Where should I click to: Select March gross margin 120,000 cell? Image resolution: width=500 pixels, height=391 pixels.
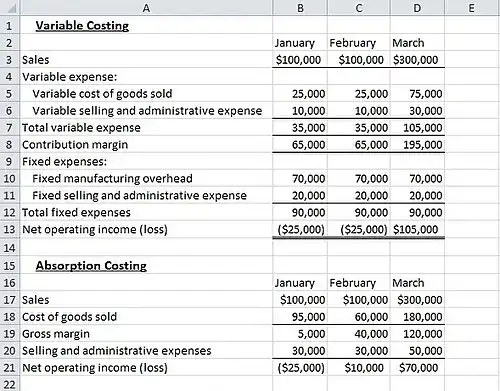(417, 334)
